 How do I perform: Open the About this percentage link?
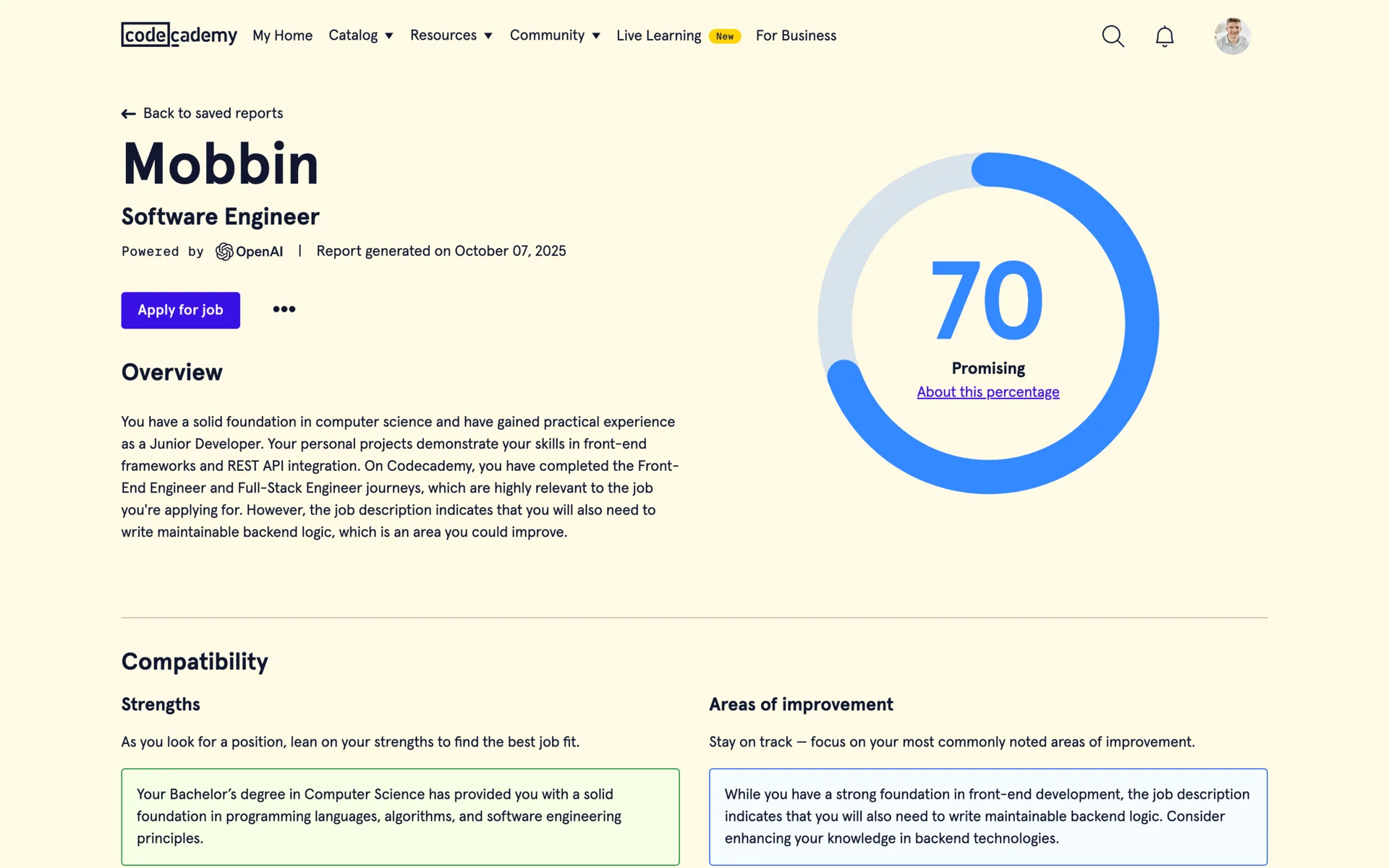tap(987, 392)
